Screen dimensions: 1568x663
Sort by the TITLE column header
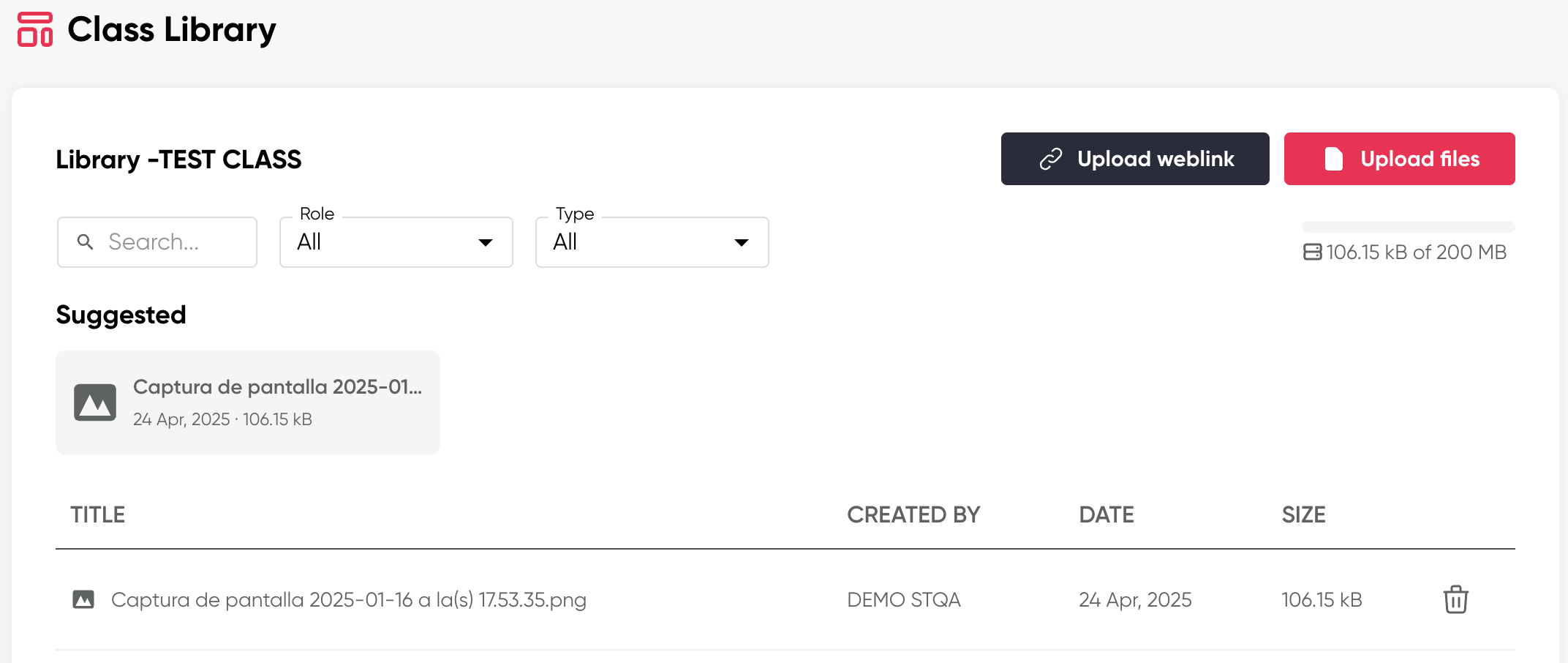[x=98, y=515]
